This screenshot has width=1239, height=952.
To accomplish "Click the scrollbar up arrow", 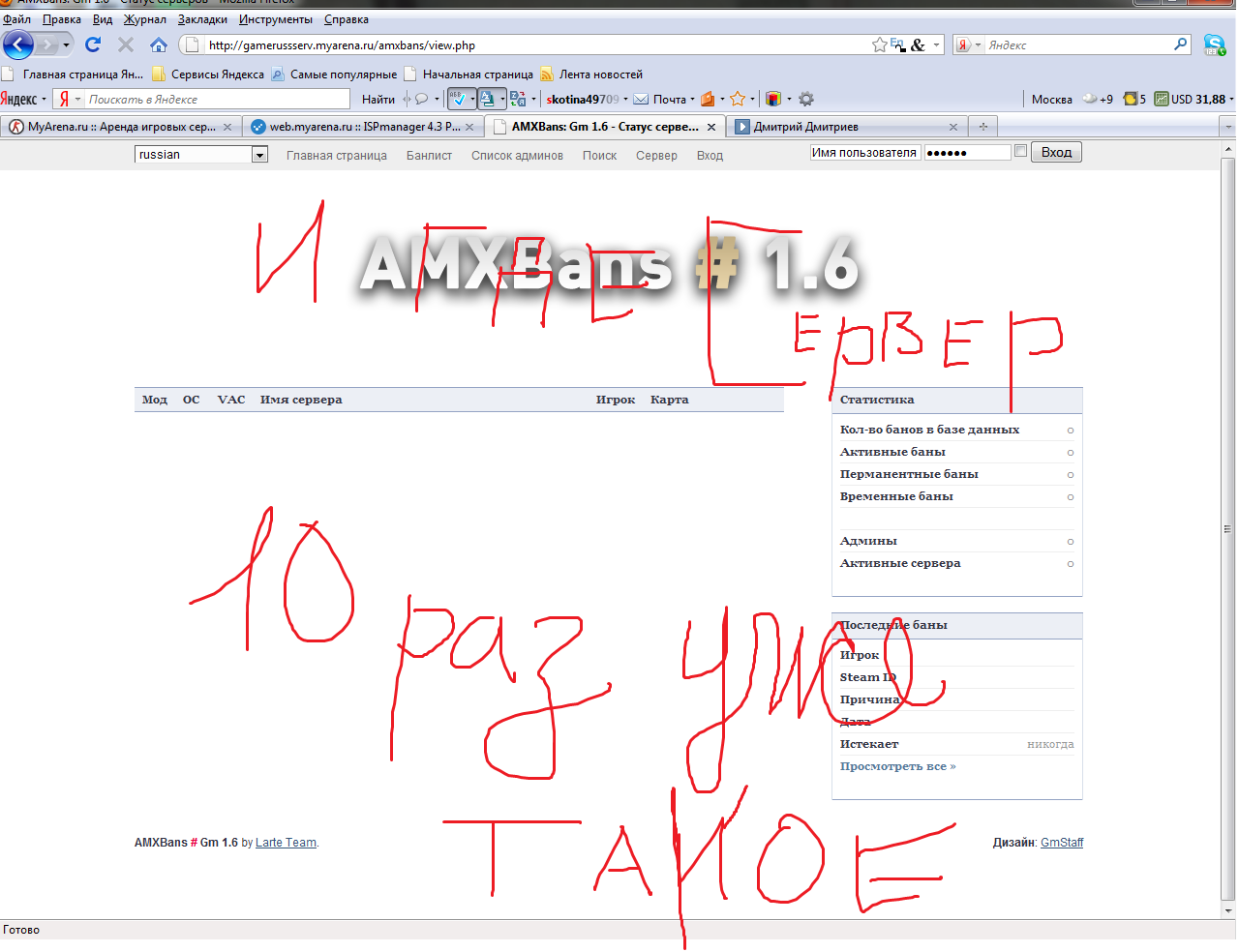I will tap(1228, 149).
